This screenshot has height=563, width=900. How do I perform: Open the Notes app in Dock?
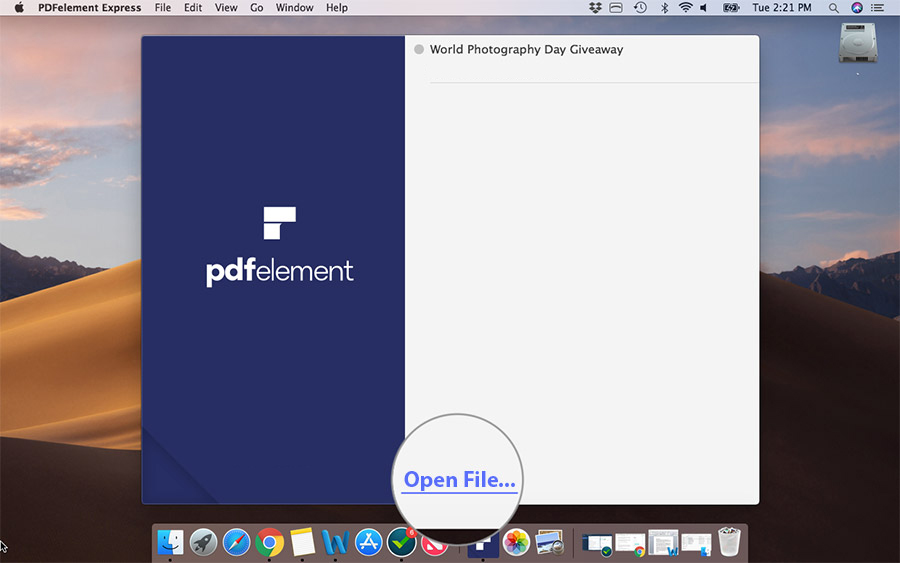302,542
